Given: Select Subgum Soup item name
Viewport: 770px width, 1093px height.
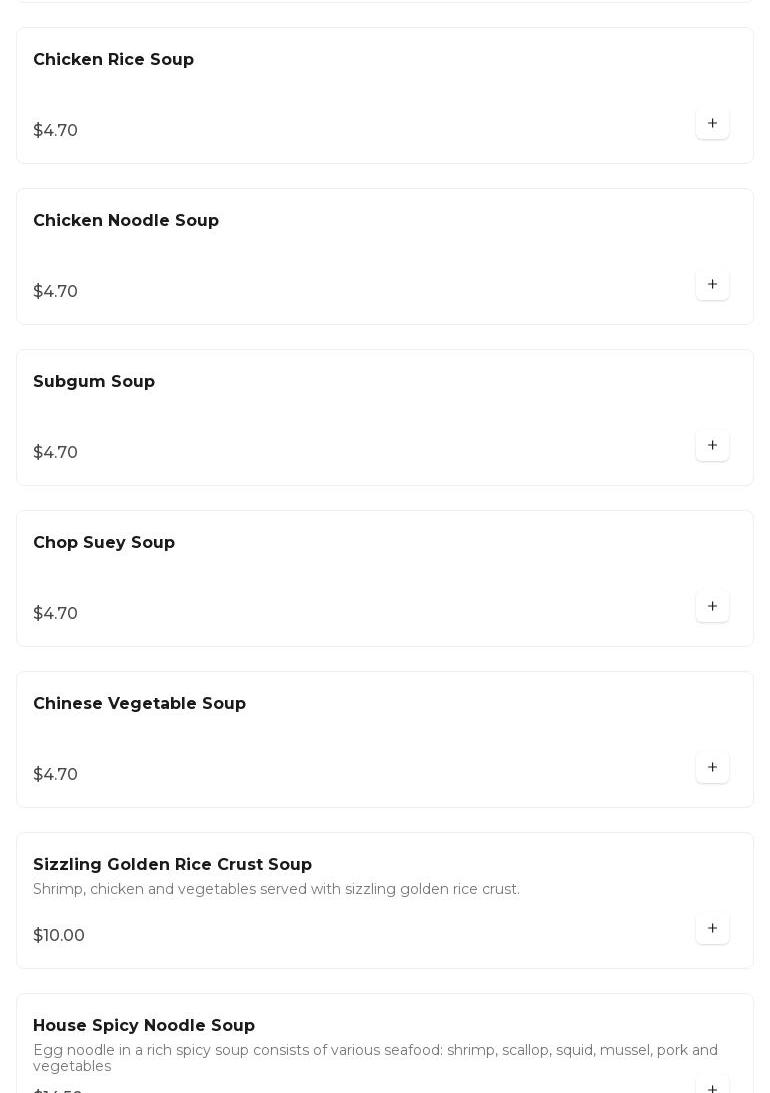Looking at the screenshot, I should pyautogui.click(x=94, y=382).
